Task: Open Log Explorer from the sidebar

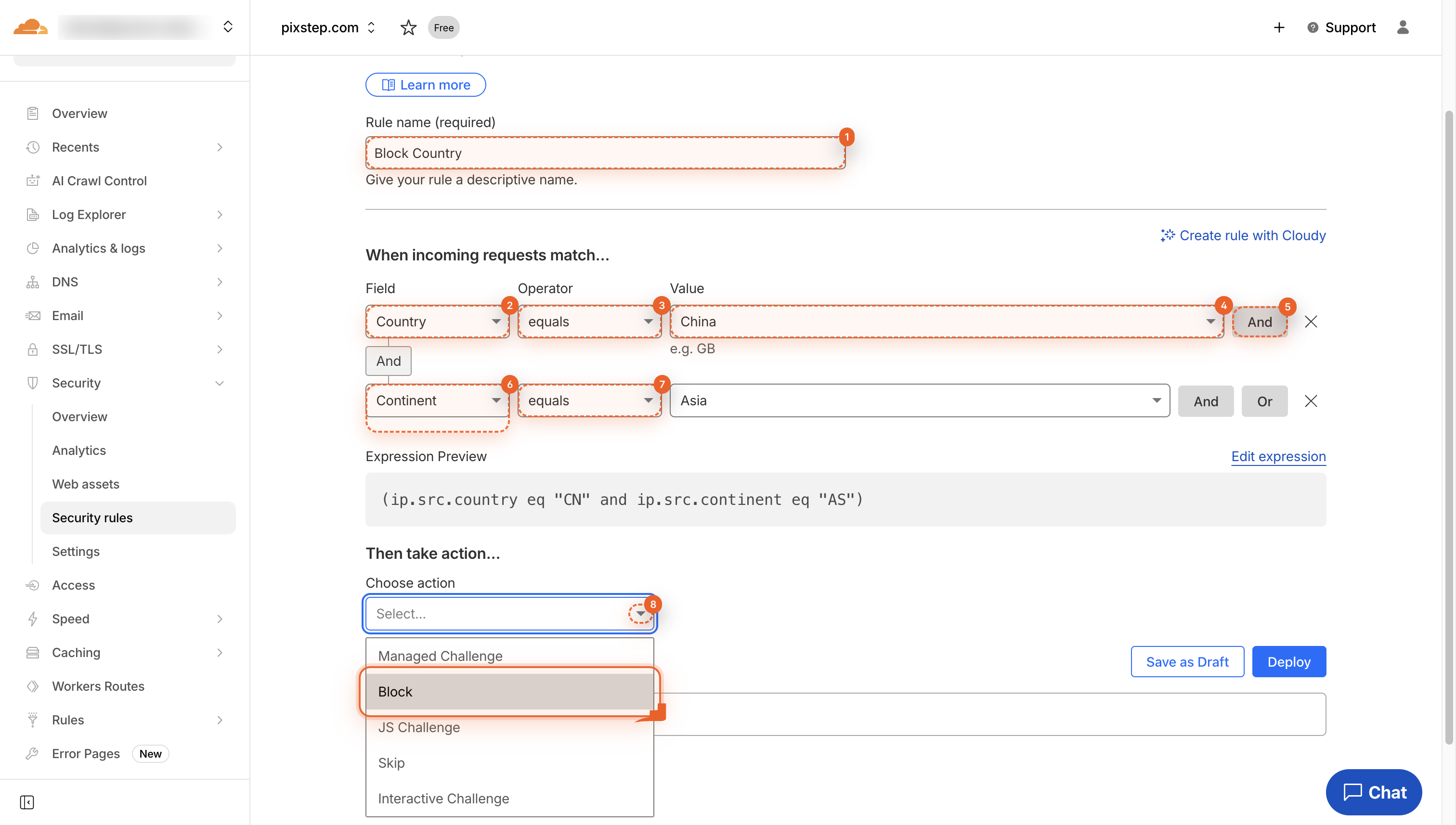Action: 89,214
